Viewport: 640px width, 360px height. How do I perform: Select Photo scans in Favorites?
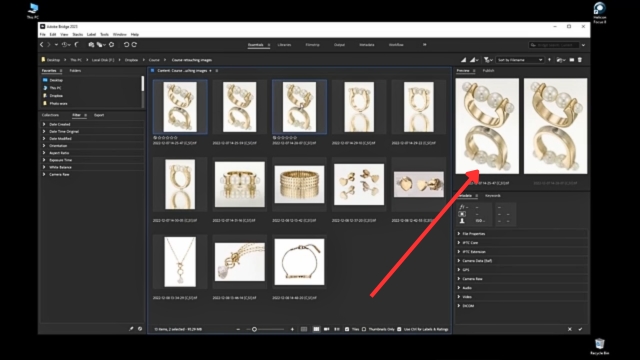(x=58, y=104)
